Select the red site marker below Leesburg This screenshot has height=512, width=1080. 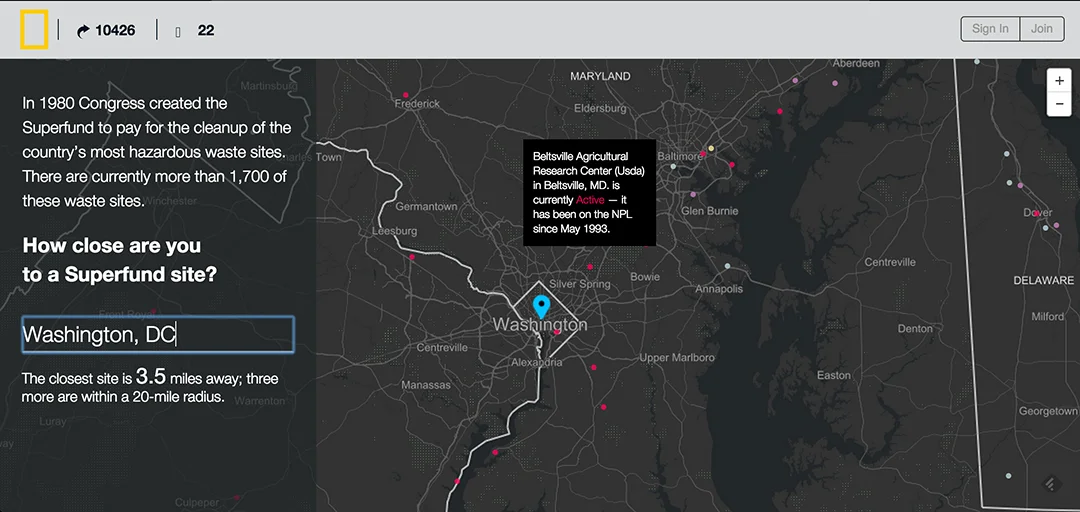[412, 257]
